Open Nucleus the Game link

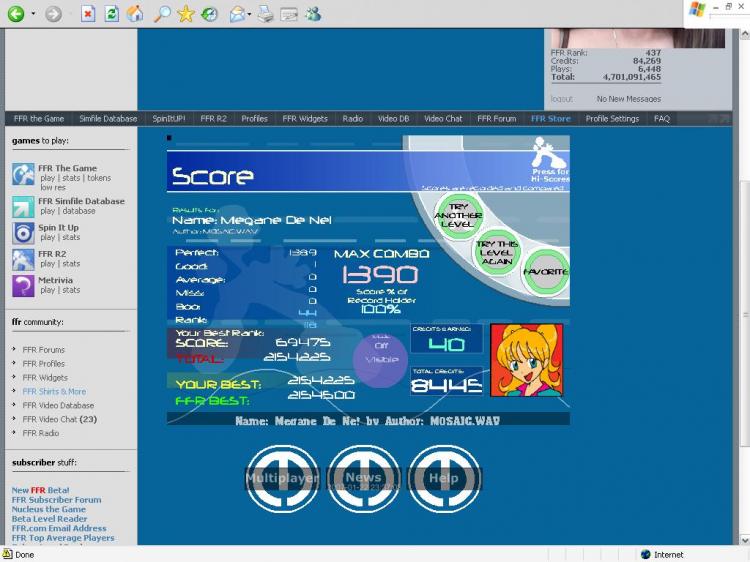tap(49, 509)
